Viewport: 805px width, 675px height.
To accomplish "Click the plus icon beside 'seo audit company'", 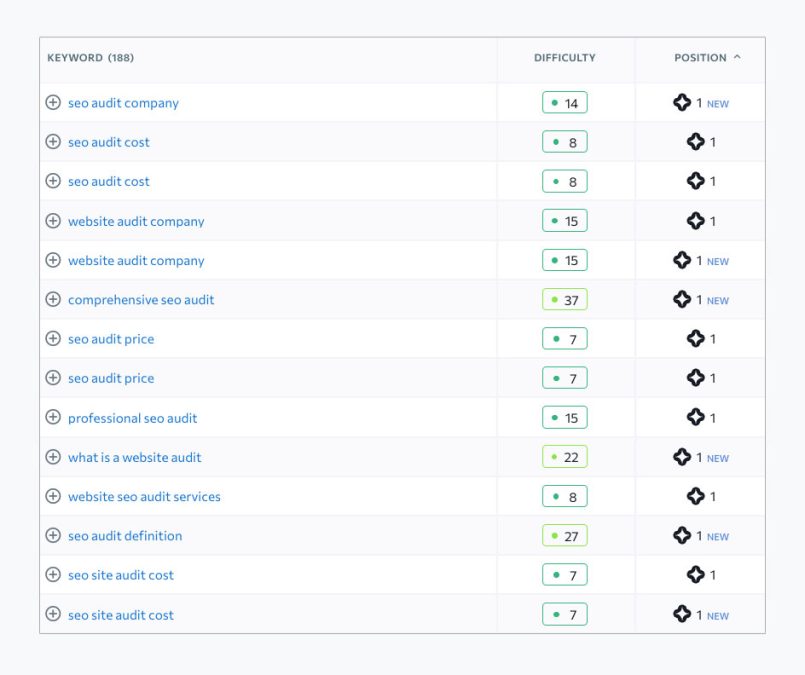I will (53, 102).
